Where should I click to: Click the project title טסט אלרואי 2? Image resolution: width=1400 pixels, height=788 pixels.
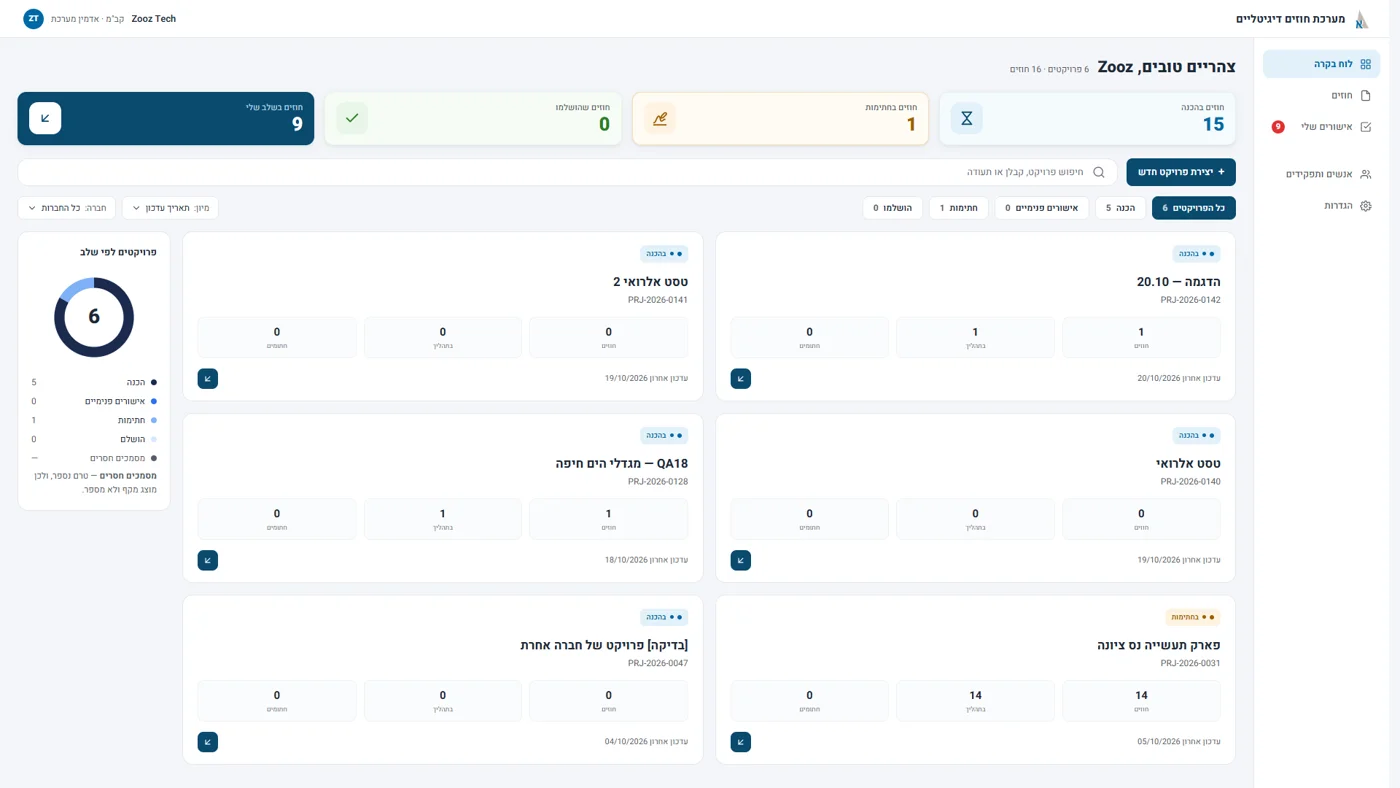(650, 282)
